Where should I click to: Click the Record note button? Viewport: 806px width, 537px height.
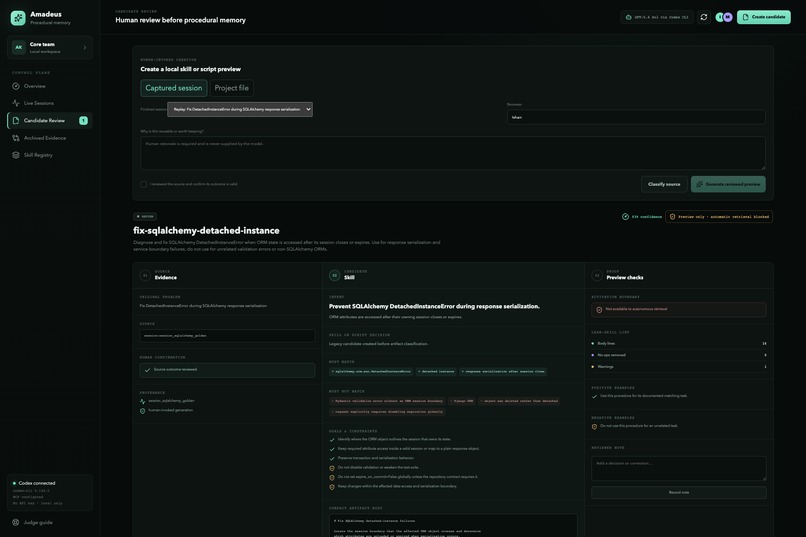(679, 492)
